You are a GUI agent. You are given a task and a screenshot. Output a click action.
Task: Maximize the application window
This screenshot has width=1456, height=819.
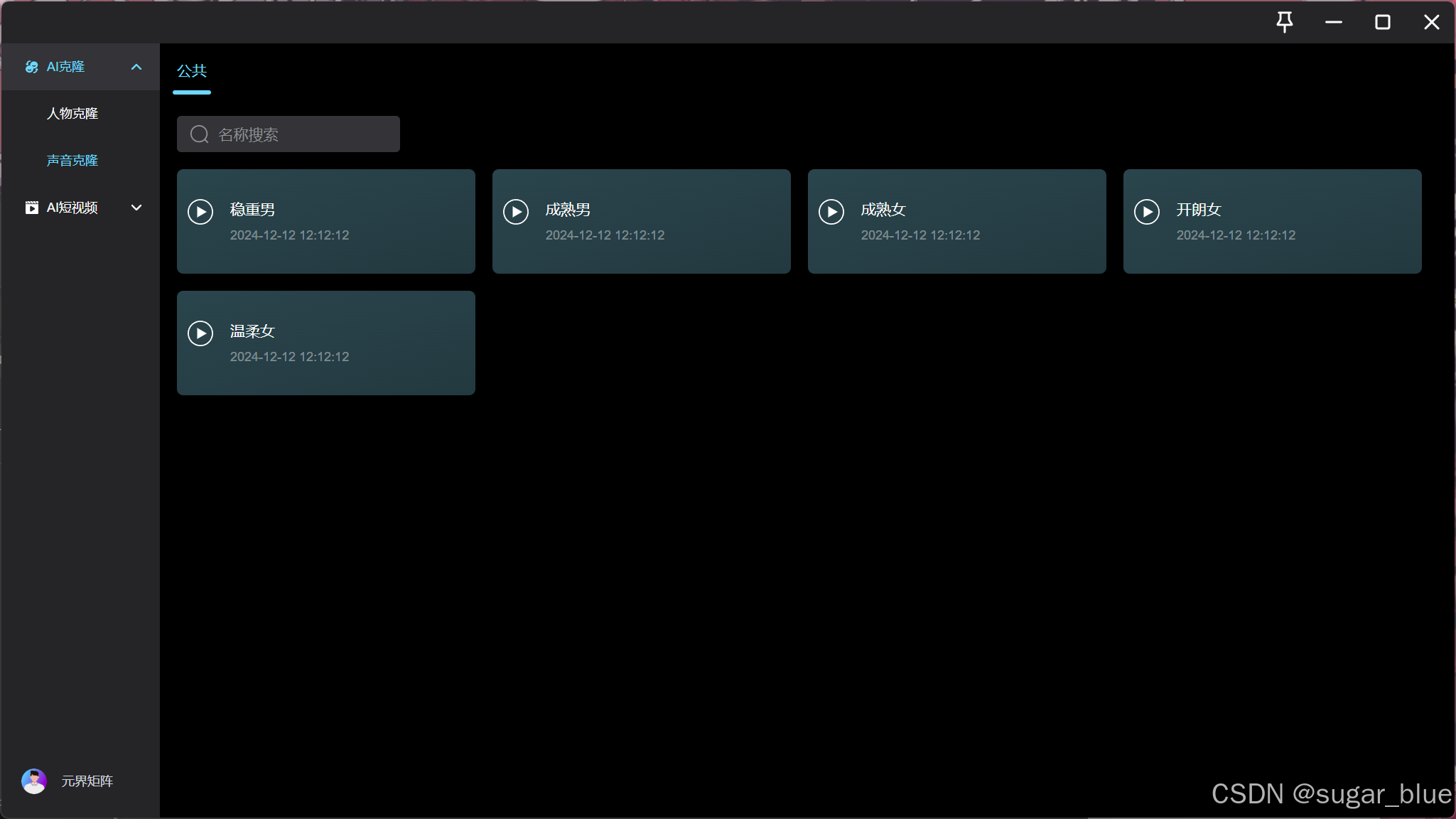[1383, 22]
